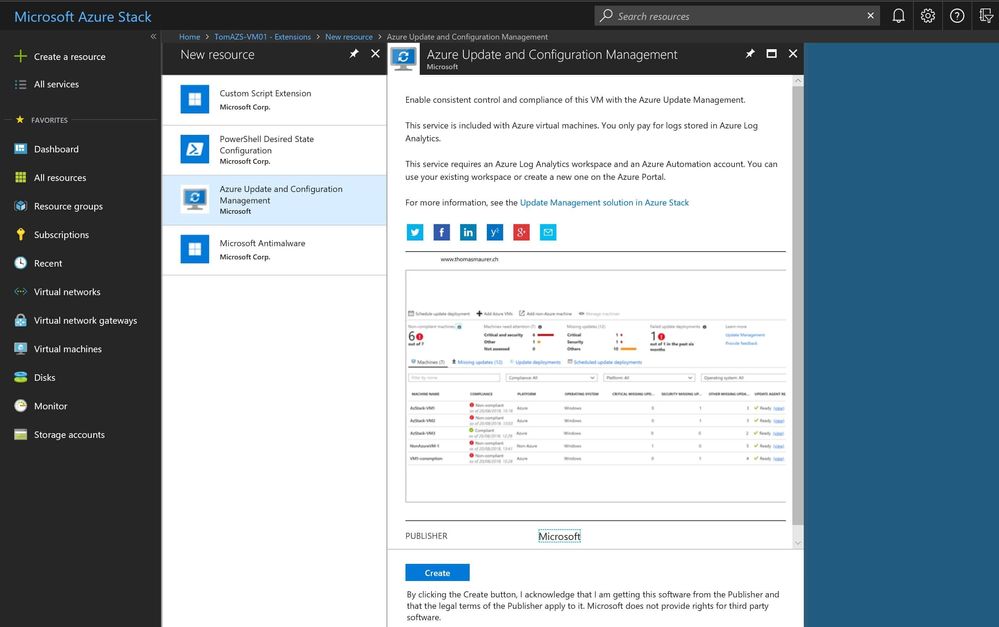The width and height of the screenshot is (999, 627).
Task: Collapse the left sidebar with double chevron
Action: coord(153,36)
